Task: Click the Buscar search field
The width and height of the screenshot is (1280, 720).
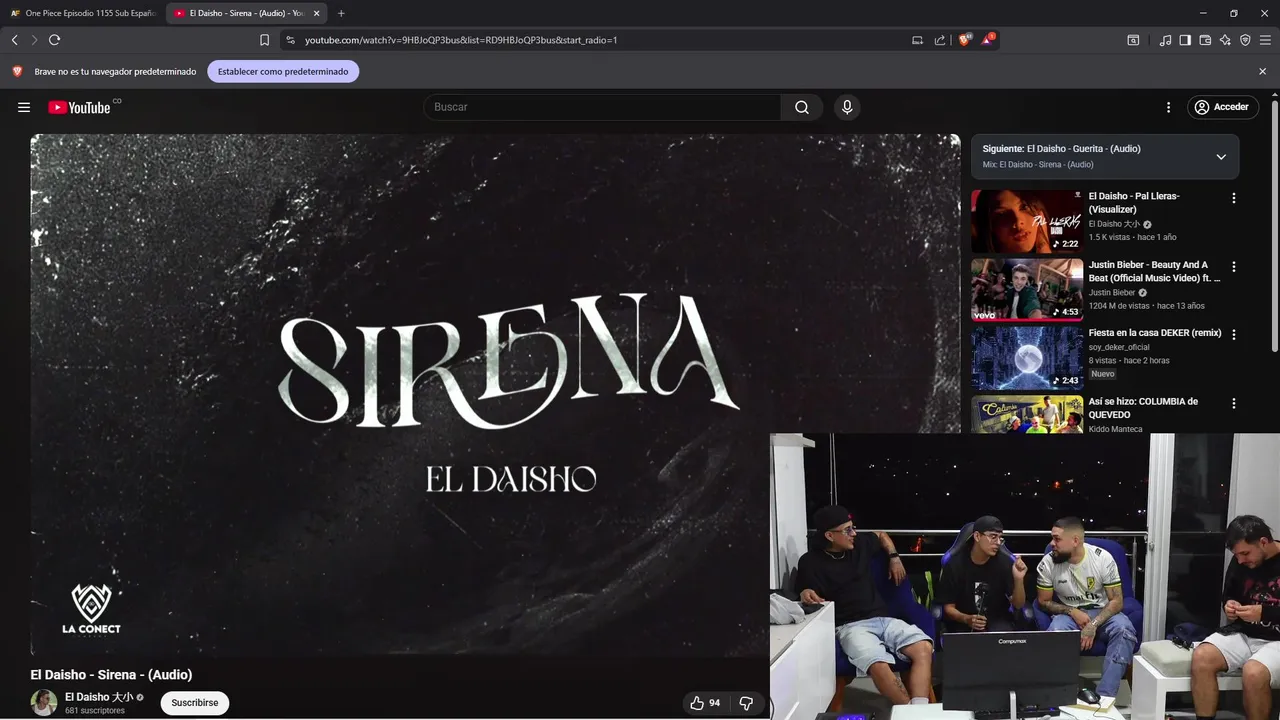Action: [602, 107]
